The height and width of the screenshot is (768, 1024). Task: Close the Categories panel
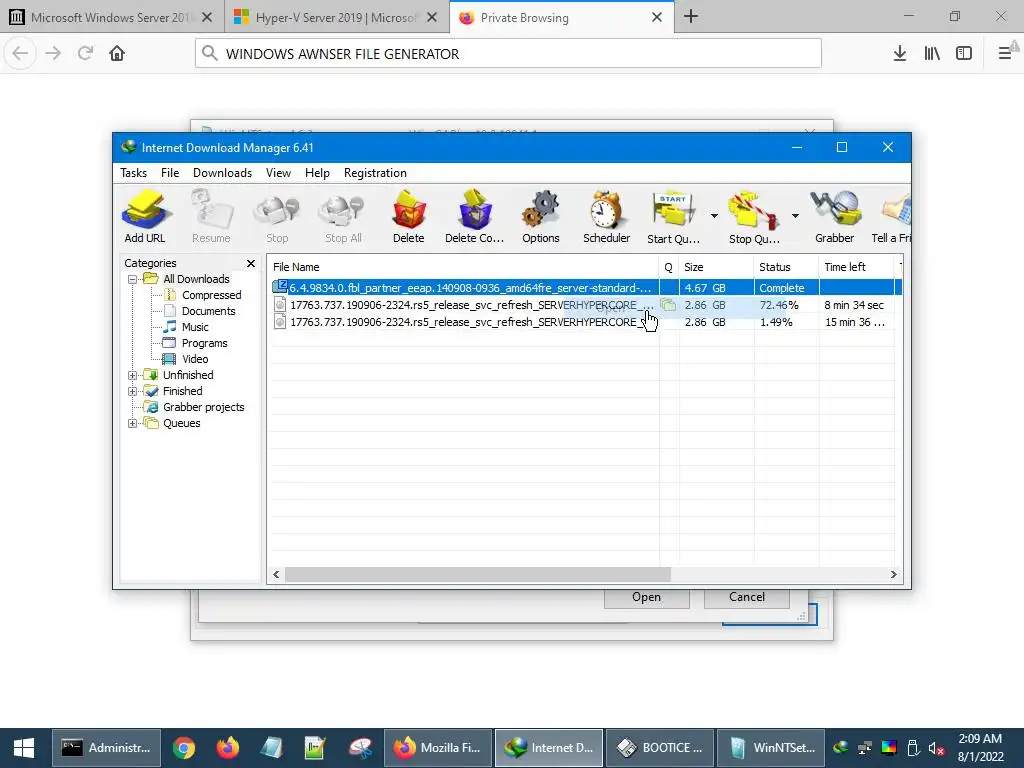click(251, 263)
